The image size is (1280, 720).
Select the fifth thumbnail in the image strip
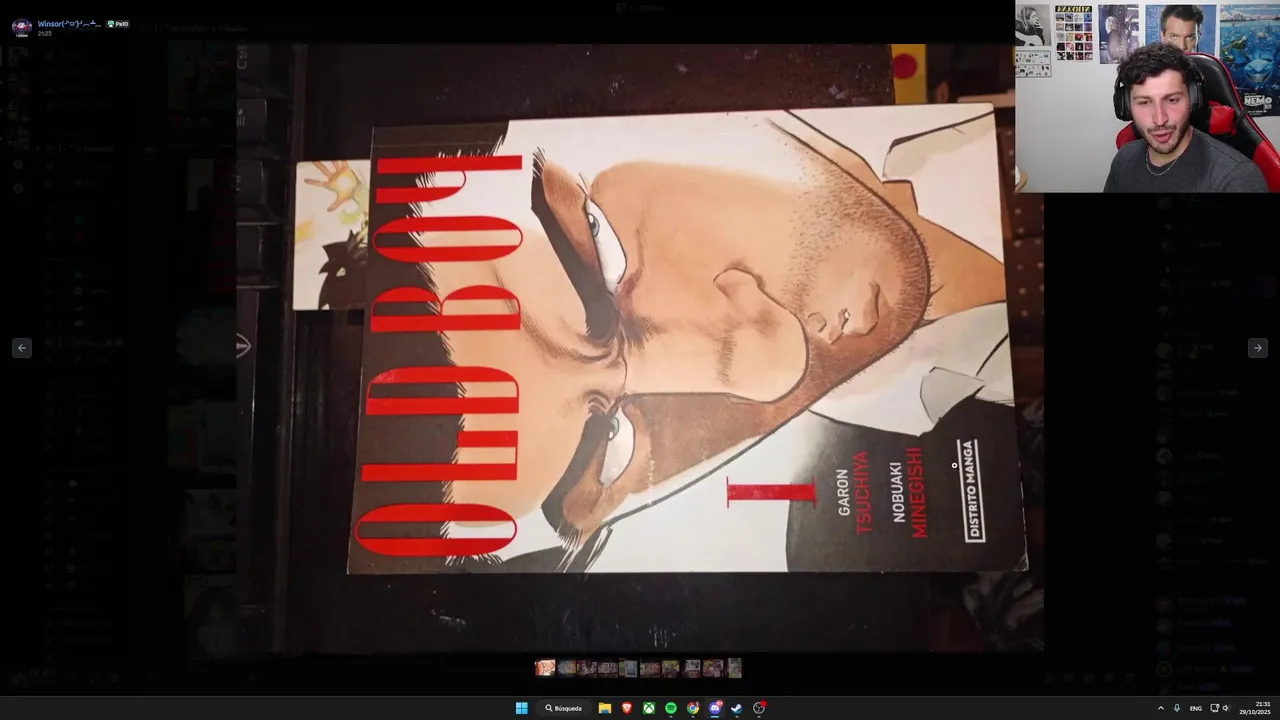pyautogui.click(x=628, y=668)
